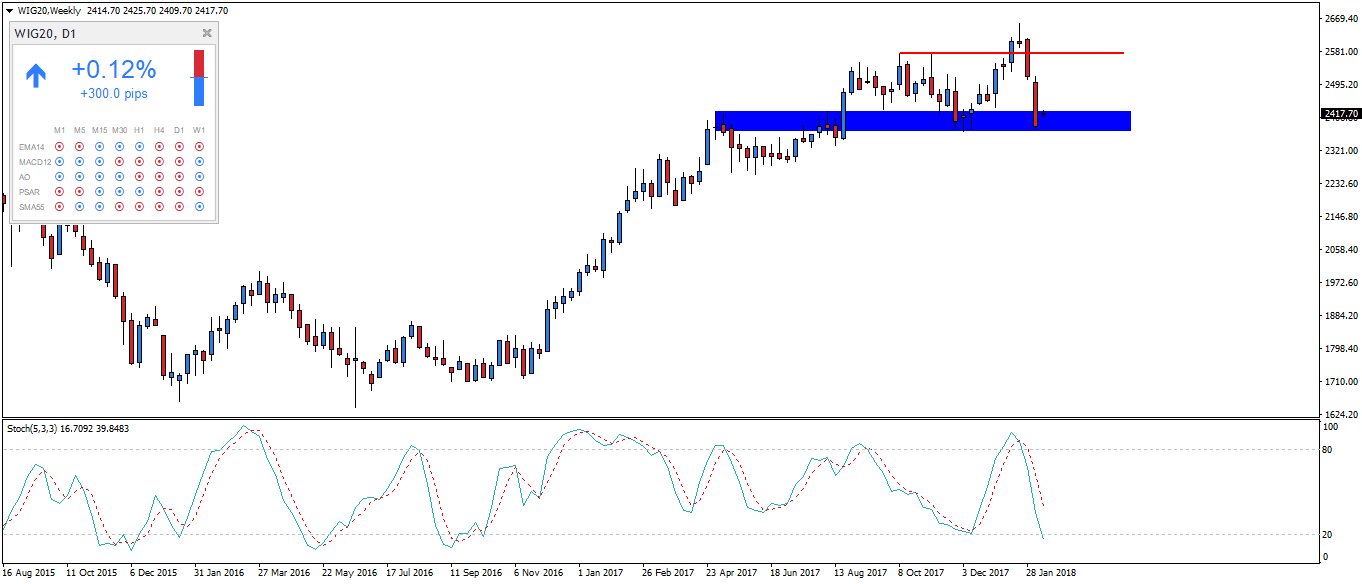1362x584 pixels.
Task: Click the SMA55 signal dot under M5
Action: click(79, 206)
